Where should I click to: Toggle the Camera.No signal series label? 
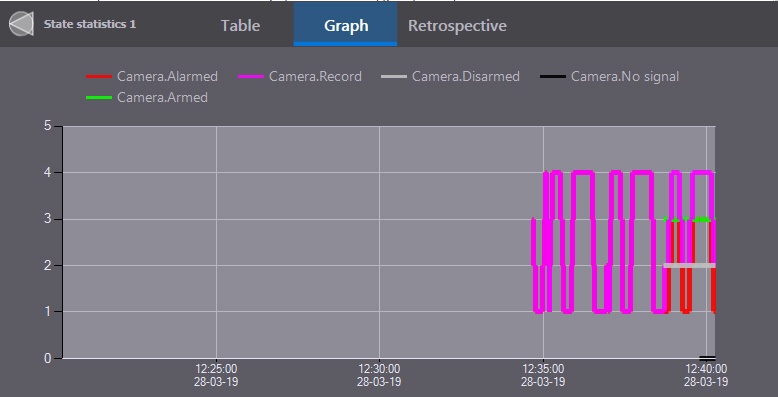coord(625,76)
